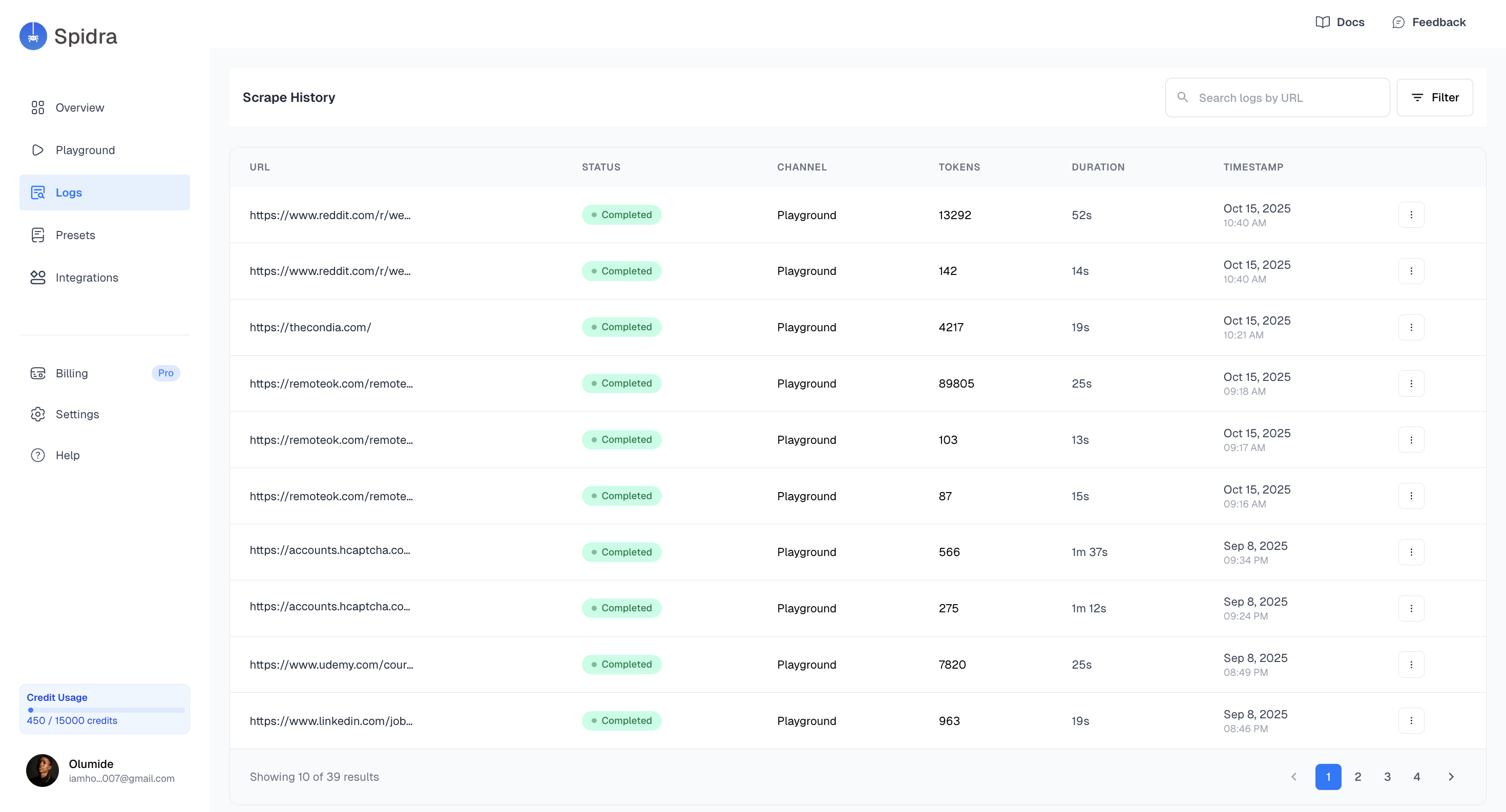Go to next results page arrow
The height and width of the screenshot is (812, 1506).
click(x=1451, y=776)
